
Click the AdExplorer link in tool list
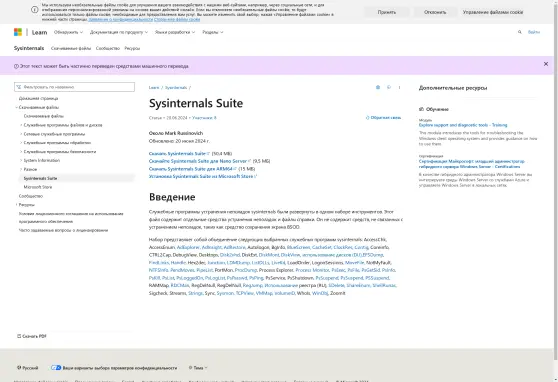(x=188, y=247)
